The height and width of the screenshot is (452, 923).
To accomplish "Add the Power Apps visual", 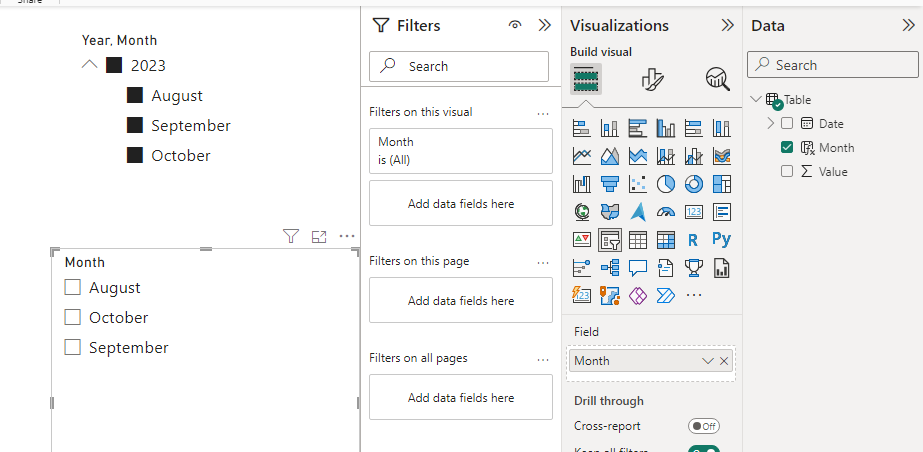I will pyautogui.click(x=638, y=295).
